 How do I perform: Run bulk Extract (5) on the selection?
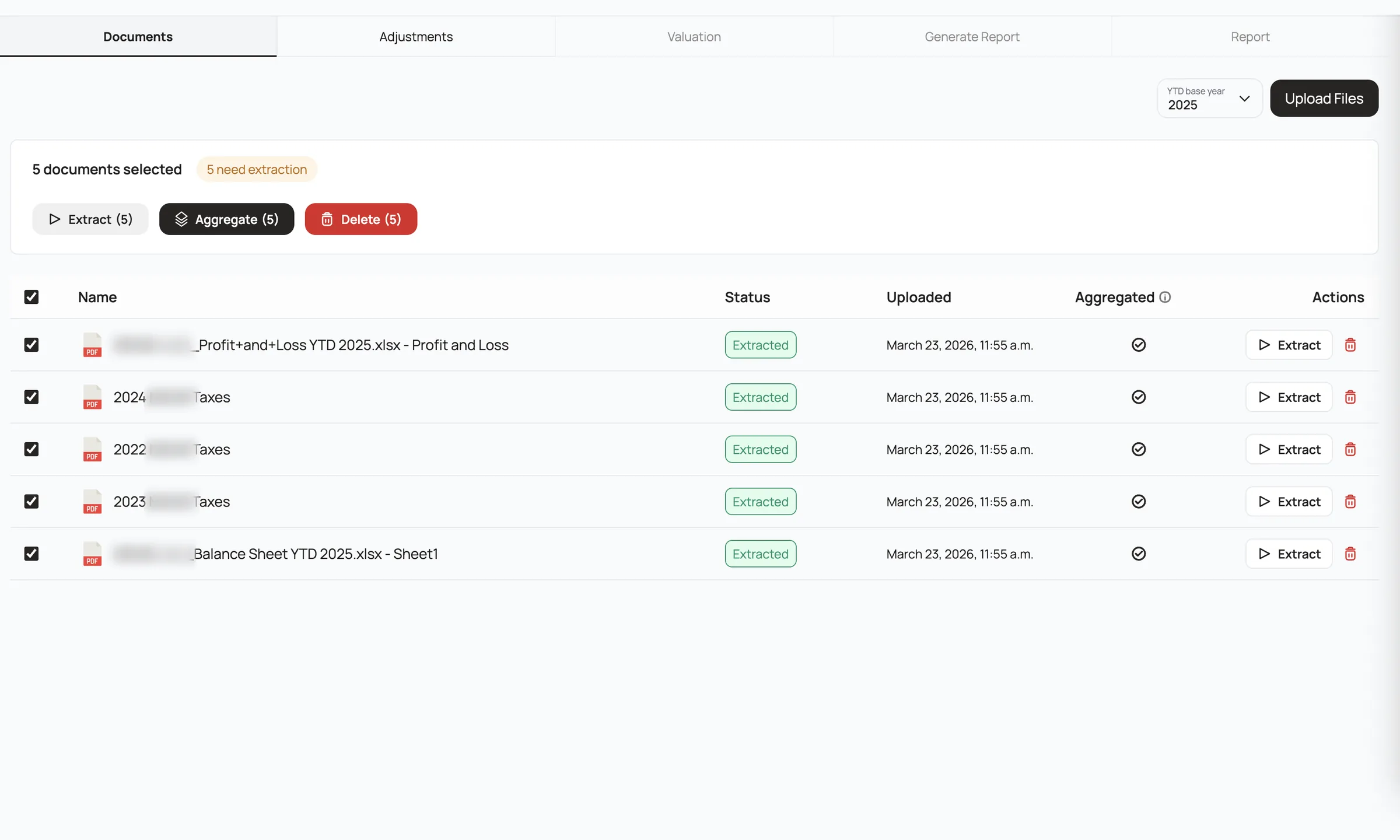(90, 219)
